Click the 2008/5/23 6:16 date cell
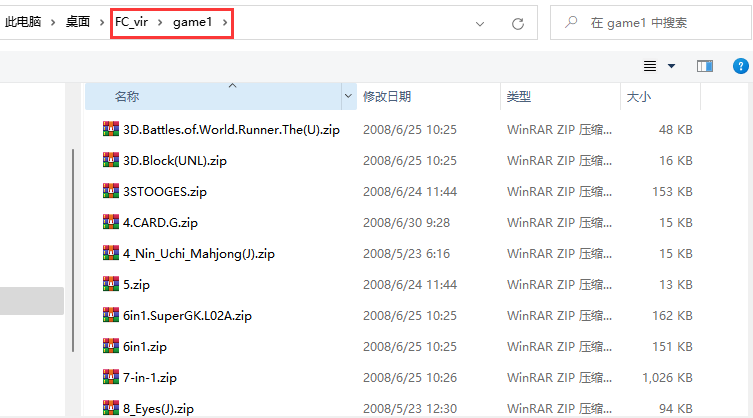Viewport: 753px width, 418px height. (406, 254)
